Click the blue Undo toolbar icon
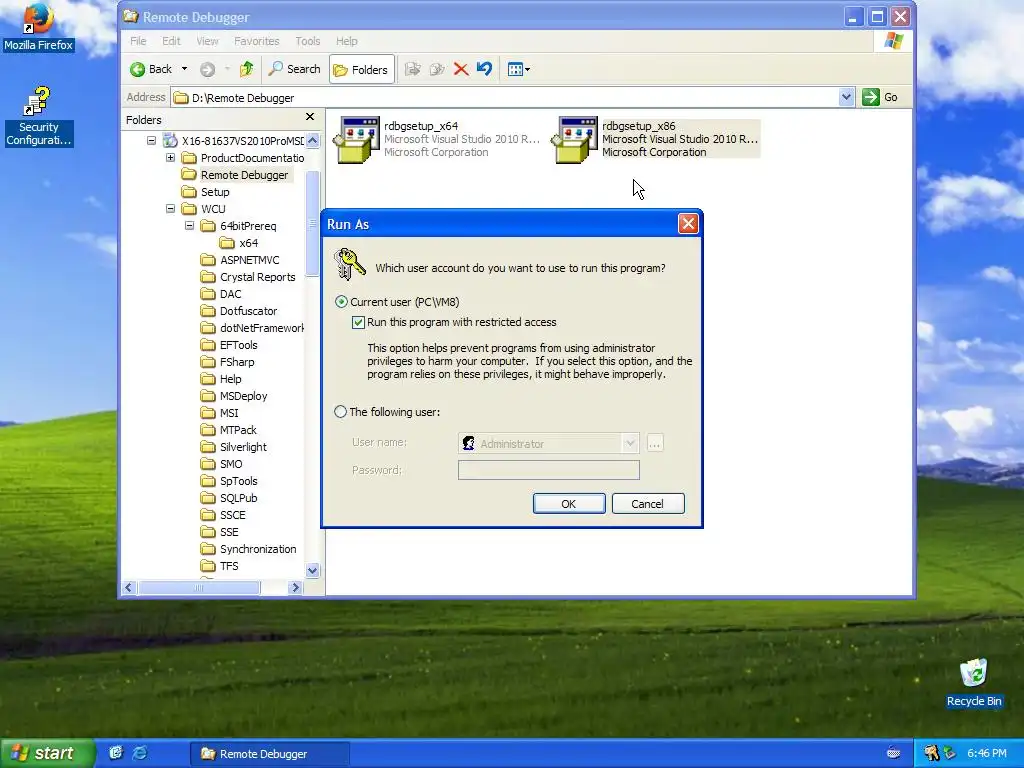This screenshot has width=1024, height=768. (485, 69)
